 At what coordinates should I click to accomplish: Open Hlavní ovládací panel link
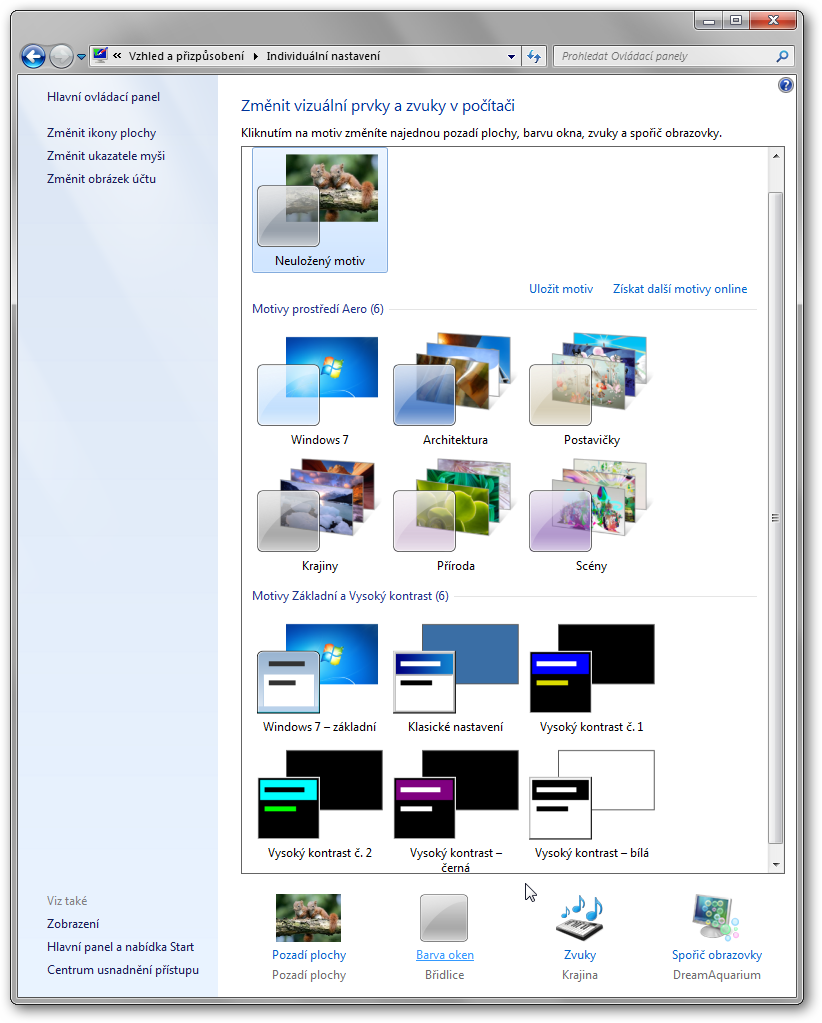coord(103,97)
